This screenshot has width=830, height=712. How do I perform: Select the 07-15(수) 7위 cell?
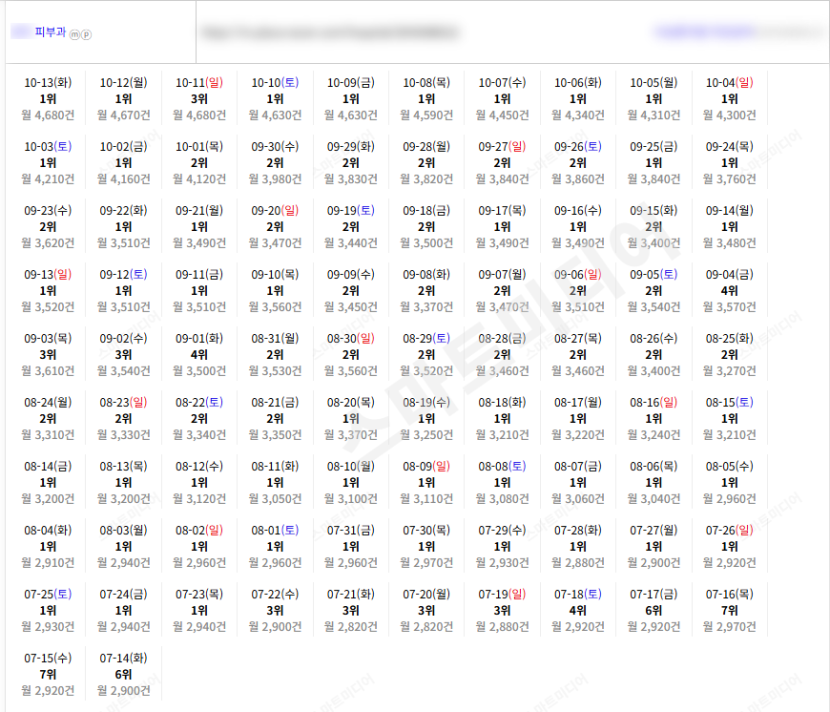click(48, 674)
